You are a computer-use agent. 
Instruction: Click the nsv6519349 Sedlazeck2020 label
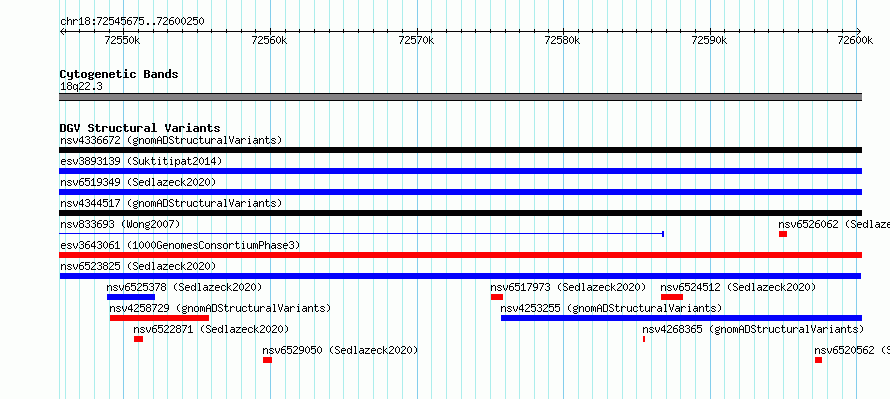click(x=138, y=182)
